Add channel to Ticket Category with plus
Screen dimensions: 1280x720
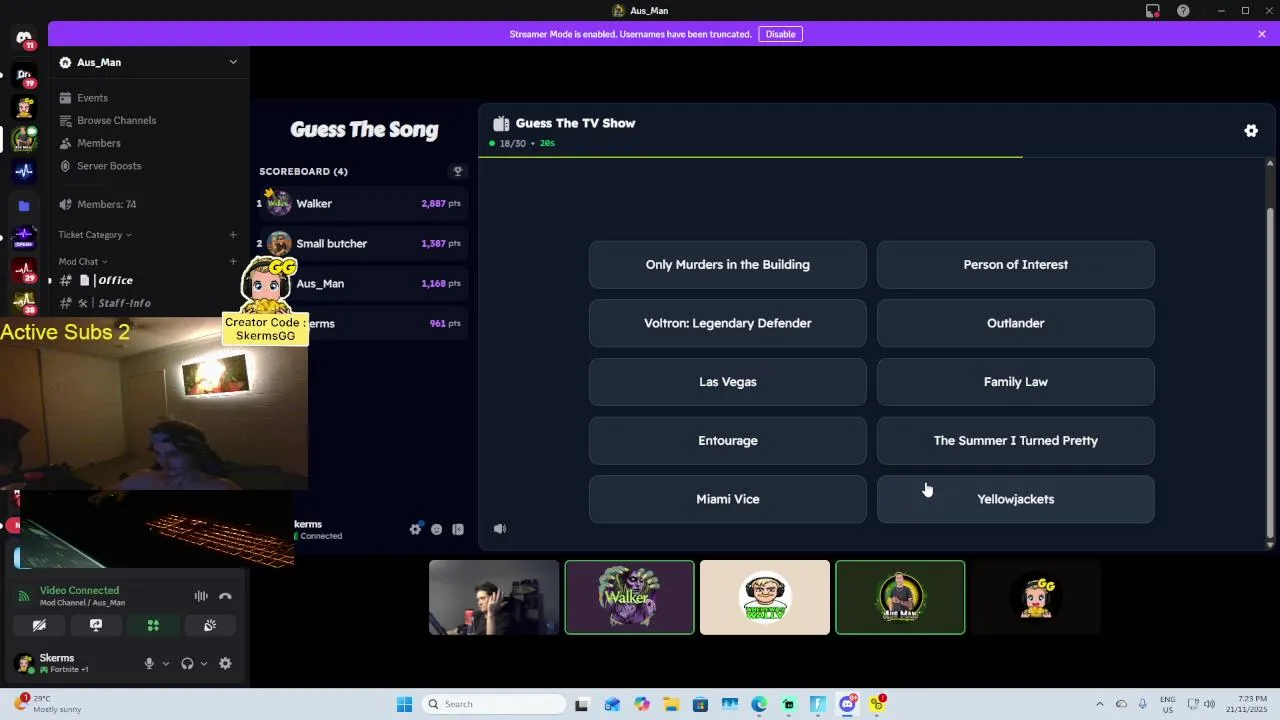[233, 235]
